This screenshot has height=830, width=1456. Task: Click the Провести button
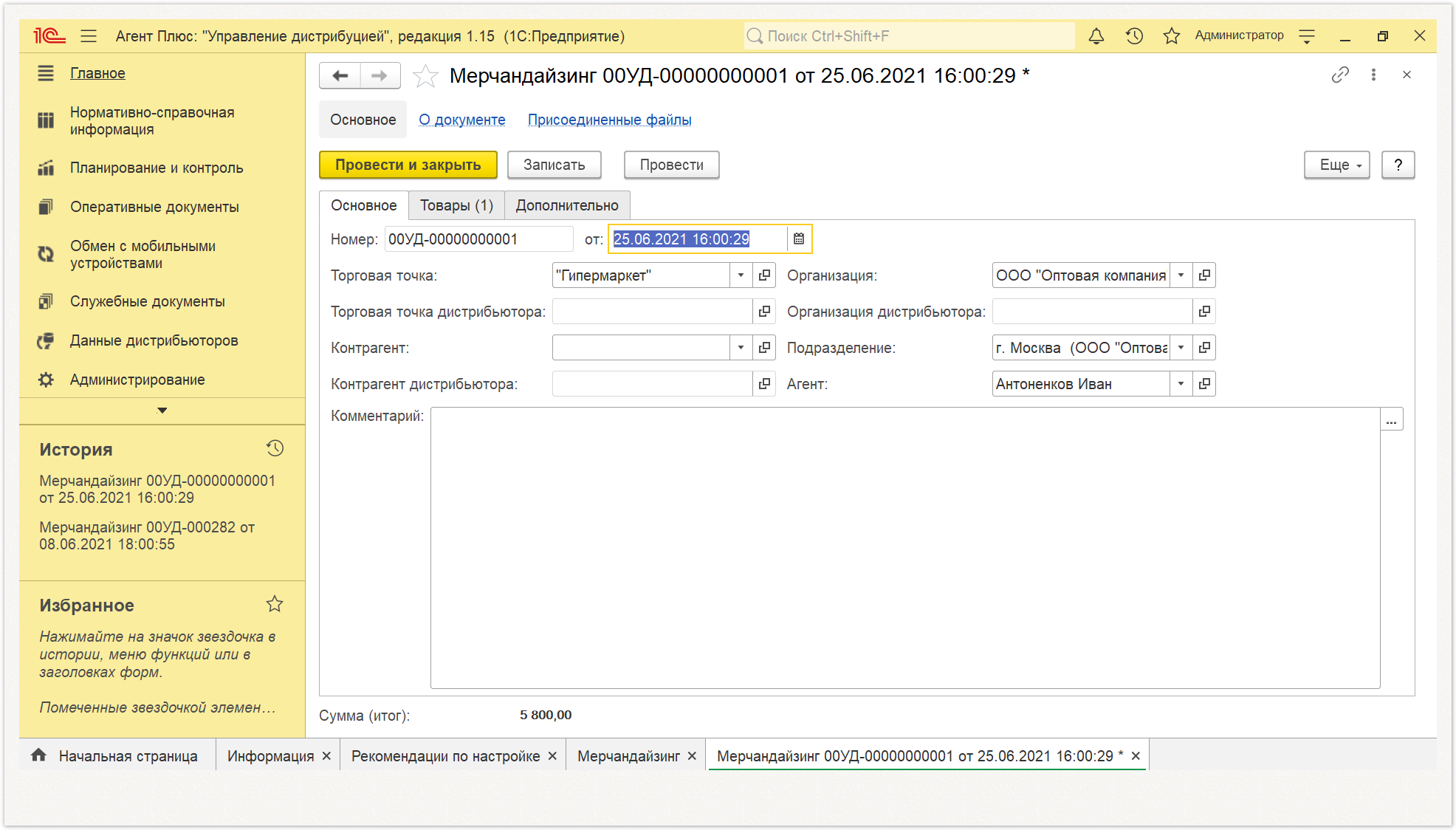[672, 165]
